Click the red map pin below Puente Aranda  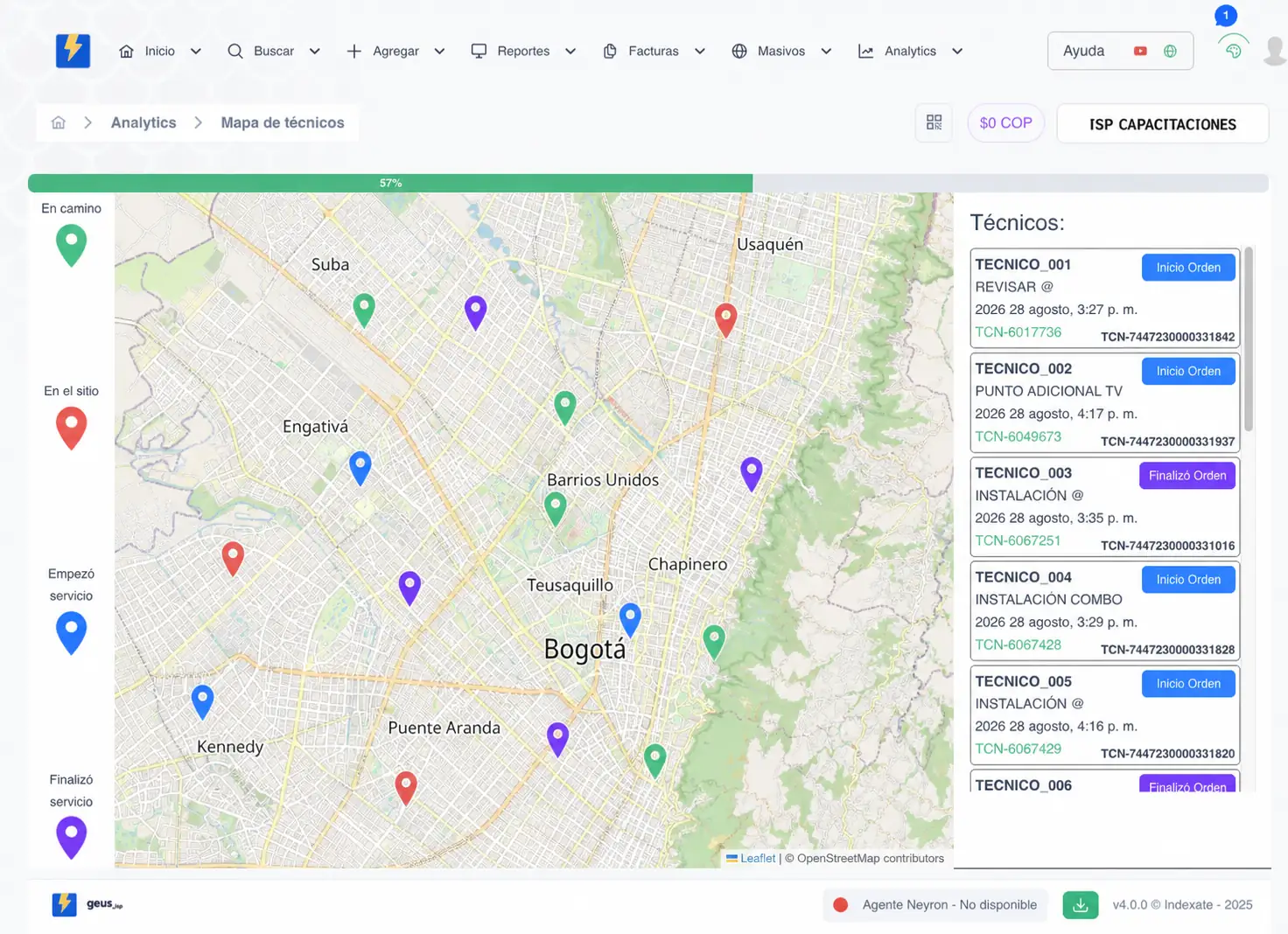click(x=405, y=788)
